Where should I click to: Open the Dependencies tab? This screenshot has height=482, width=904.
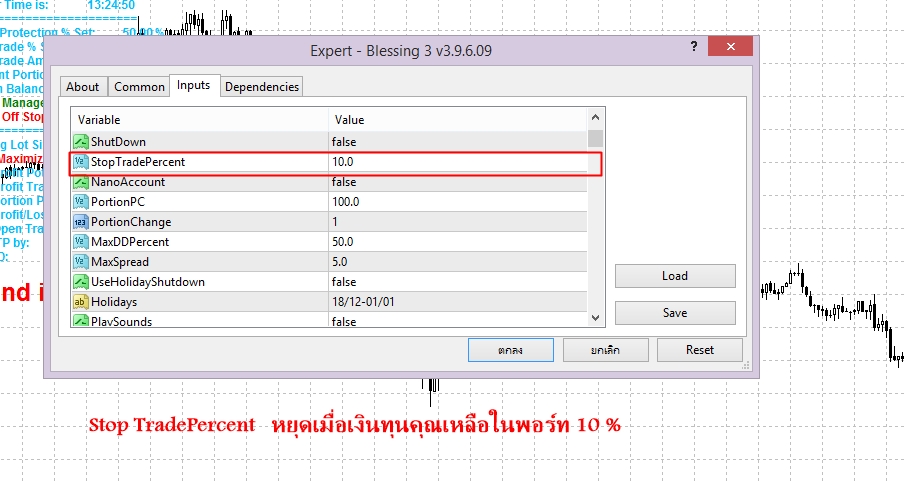tap(262, 86)
